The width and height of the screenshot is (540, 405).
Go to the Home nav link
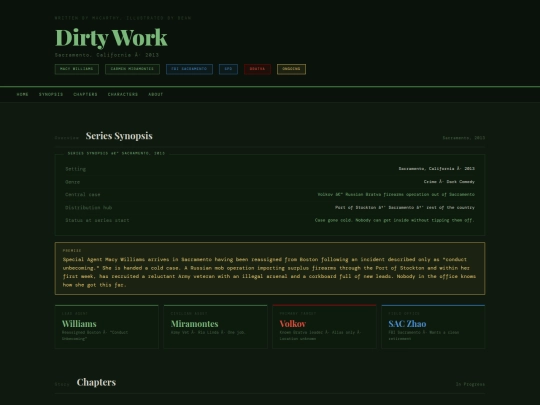click(22, 94)
